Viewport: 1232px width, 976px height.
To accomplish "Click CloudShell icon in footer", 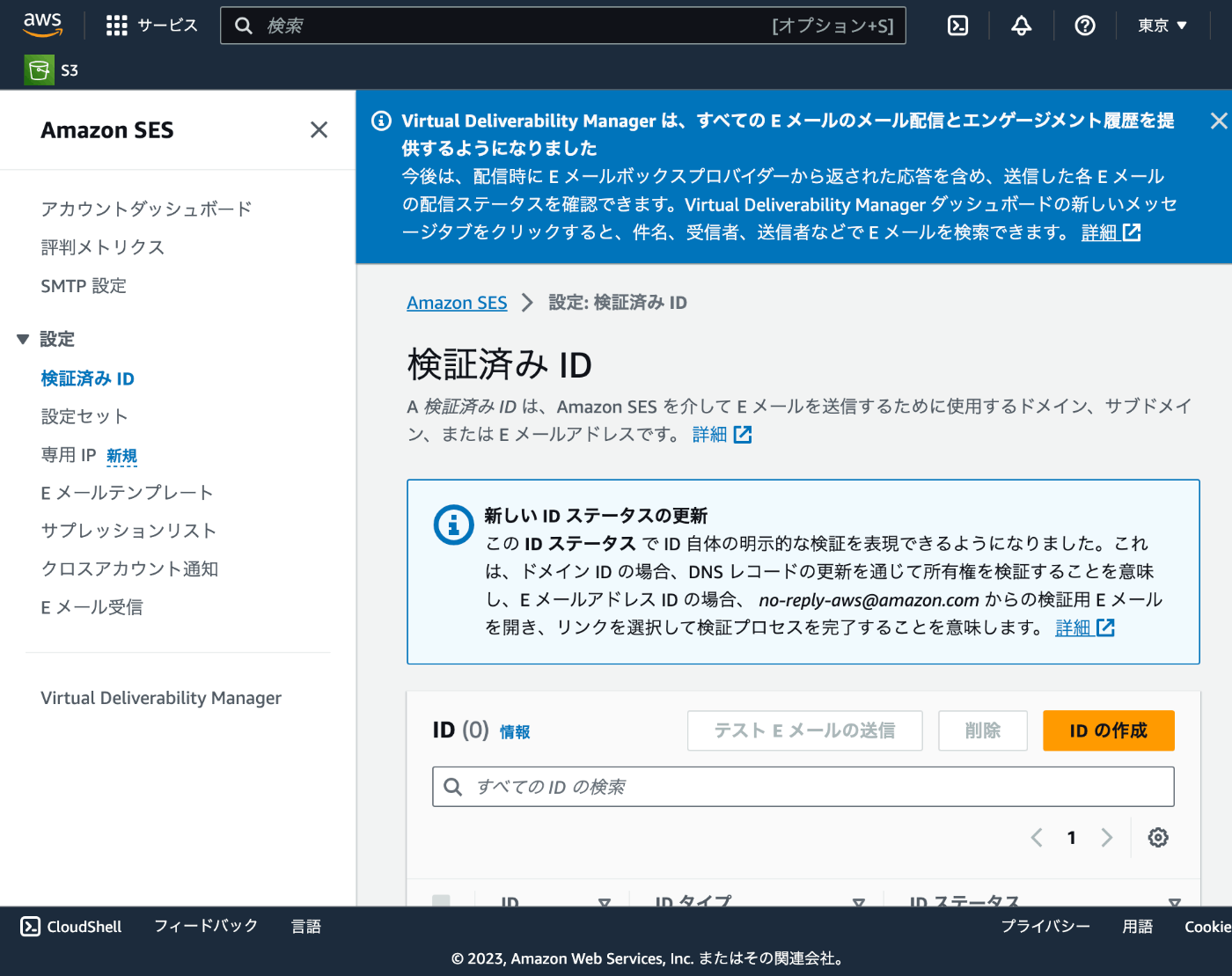I will (31, 926).
